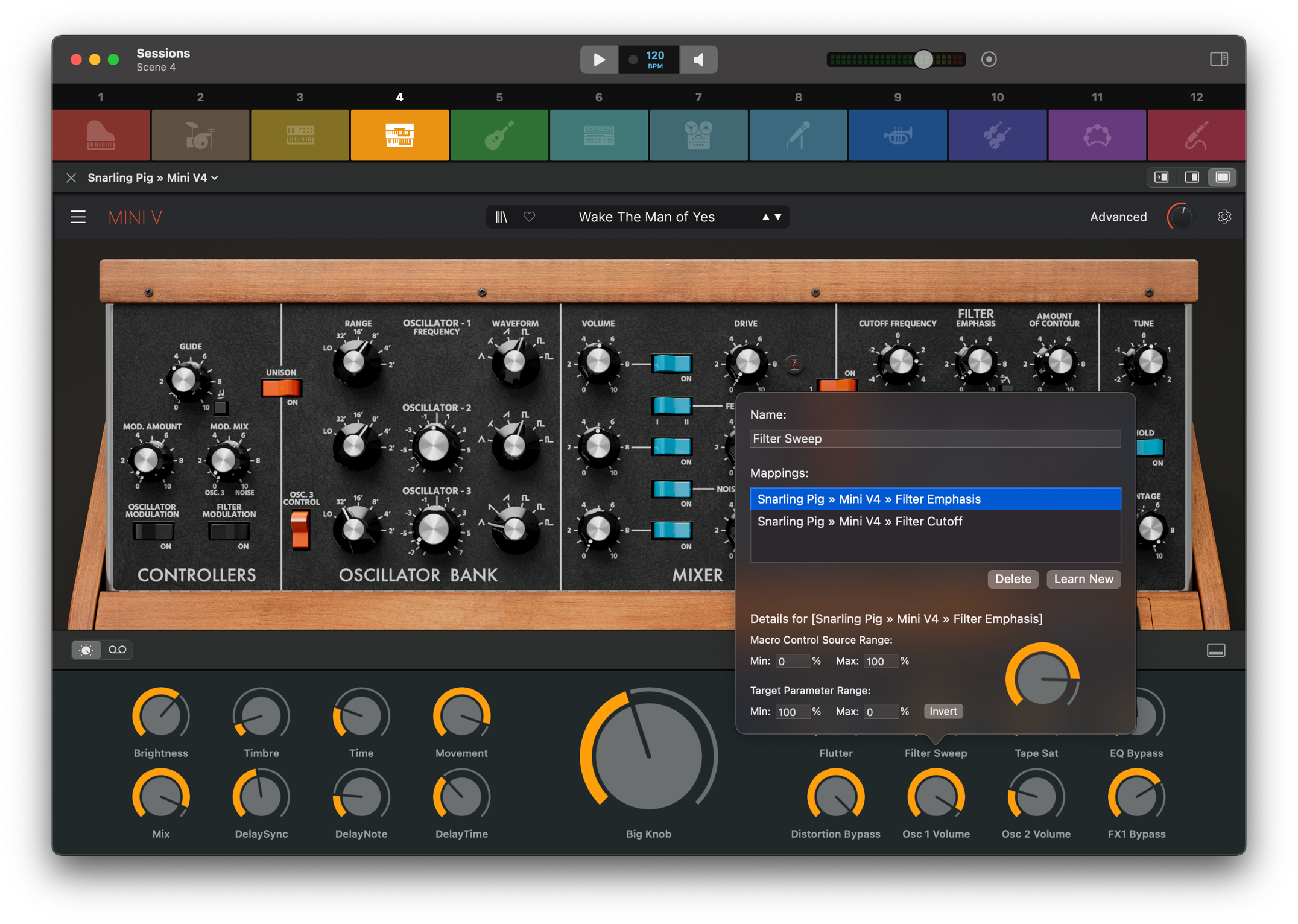This screenshot has height=924, width=1298.
Task: Toggle mixer oscillator 1 blue switch
Action: click(x=672, y=363)
